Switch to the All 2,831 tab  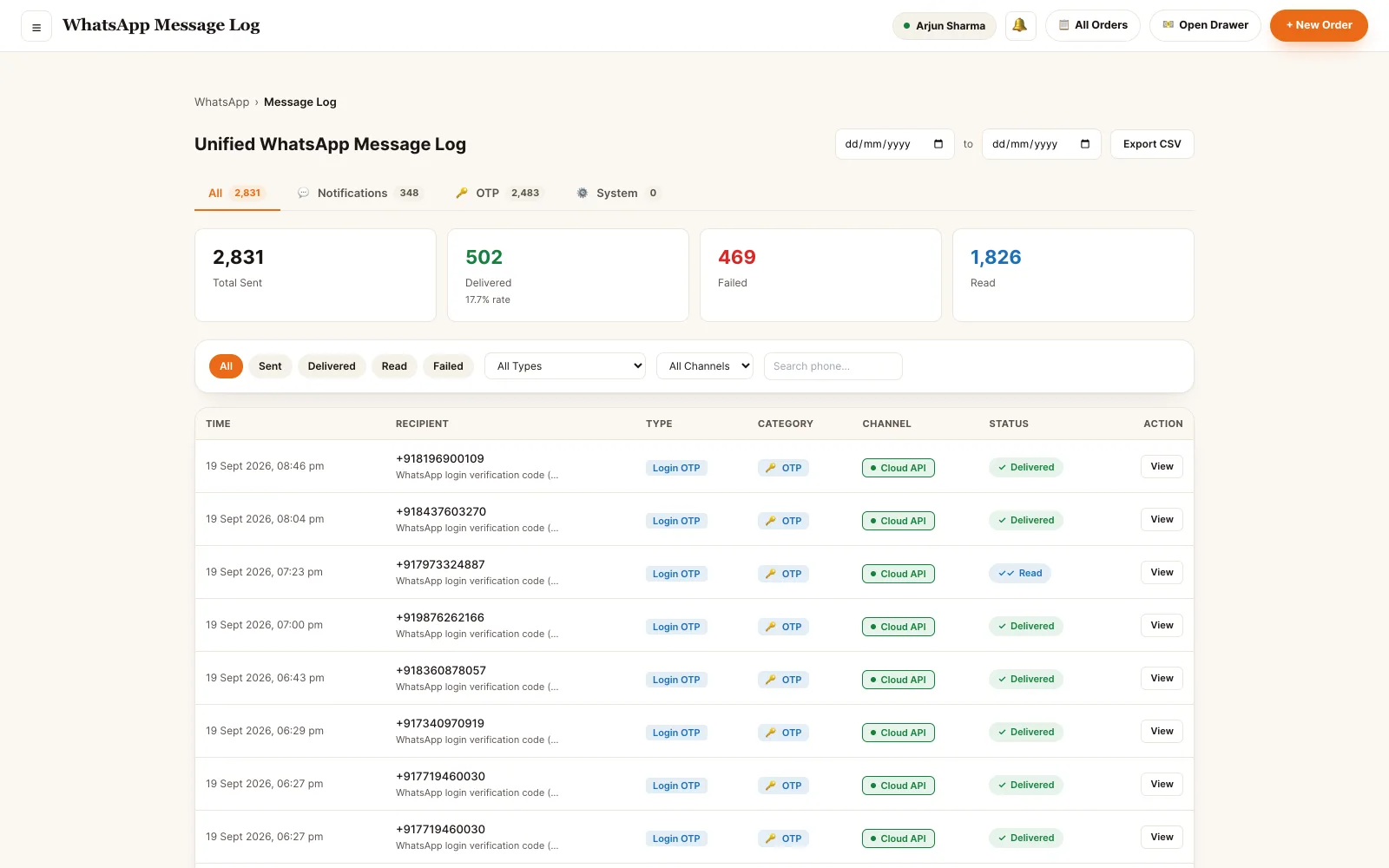(x=237, y=193)
